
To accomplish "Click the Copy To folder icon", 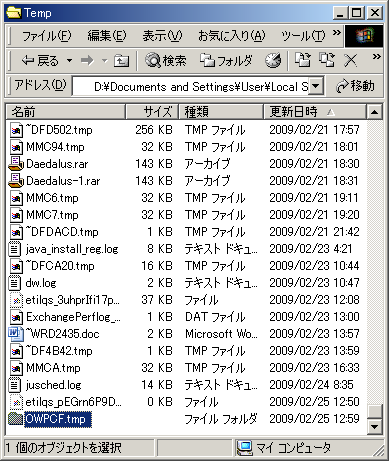I will pyautogui.click(x=327, y=60).
